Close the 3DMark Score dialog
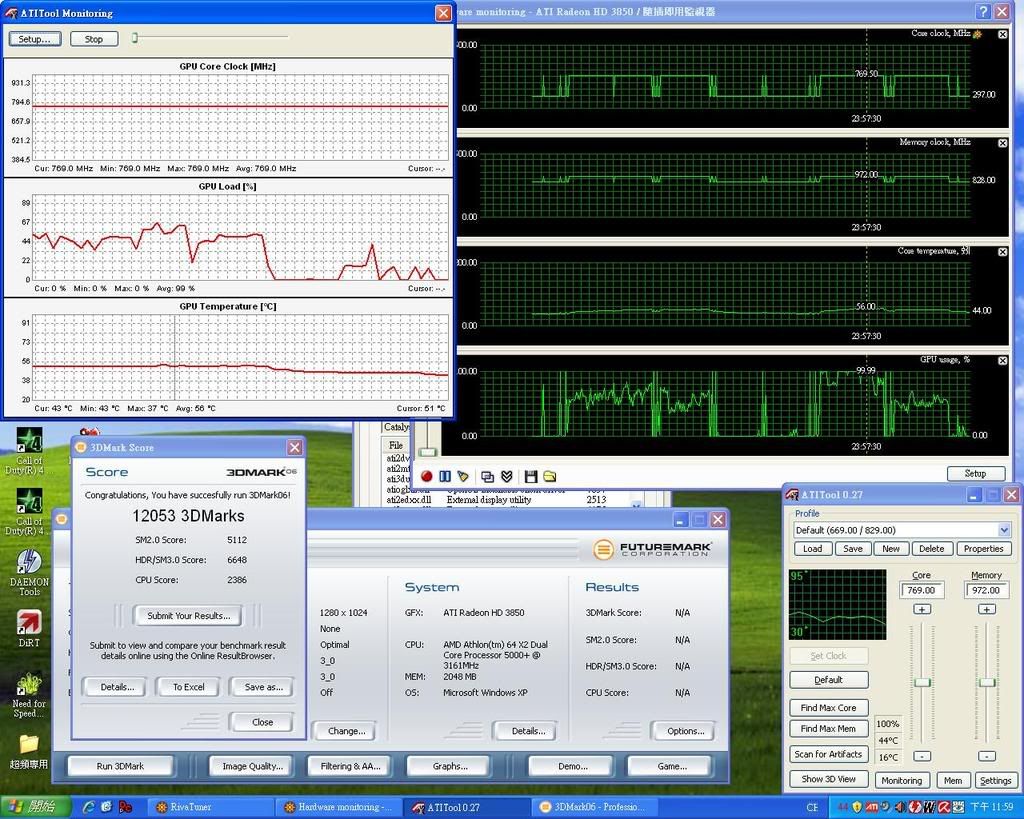Screen dimensions: 1024x819 [x=295, y=447]
